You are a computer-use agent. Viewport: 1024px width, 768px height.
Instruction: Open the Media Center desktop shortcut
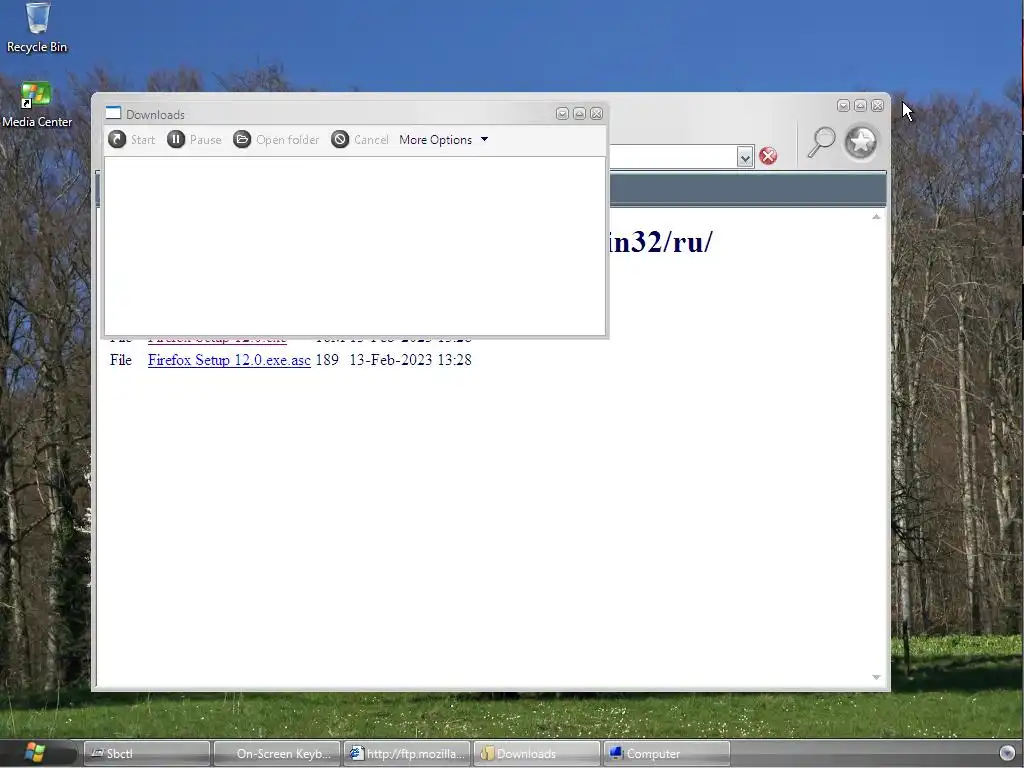click(37, 104)
